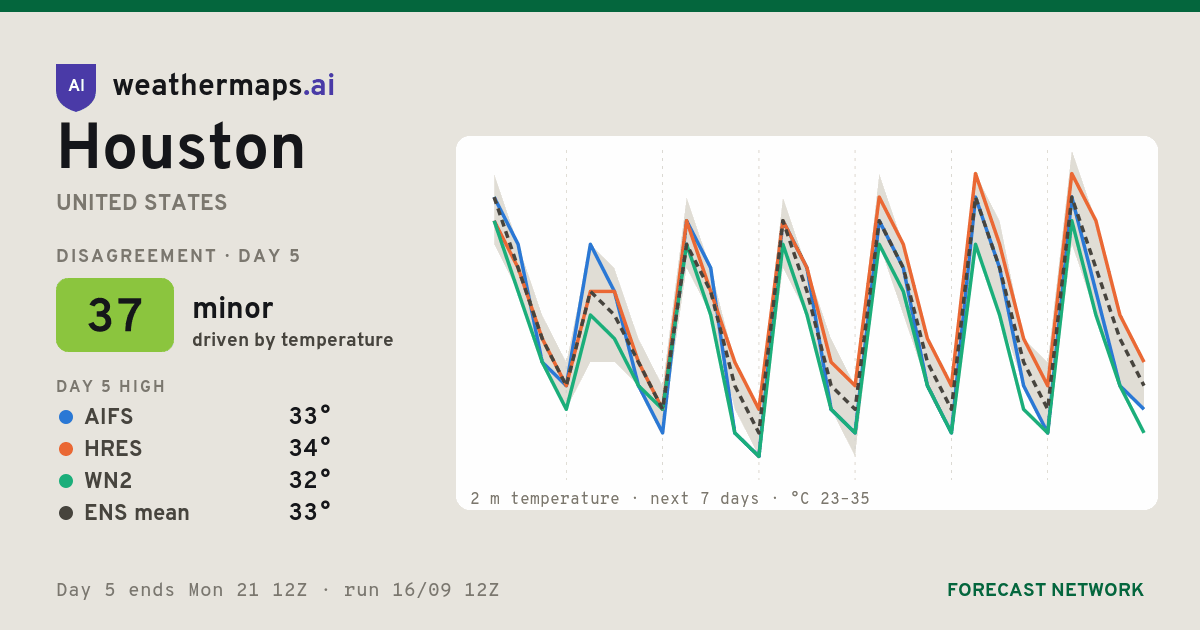
Task: Click the HRES 34° high value
Action: pos(310,448)
